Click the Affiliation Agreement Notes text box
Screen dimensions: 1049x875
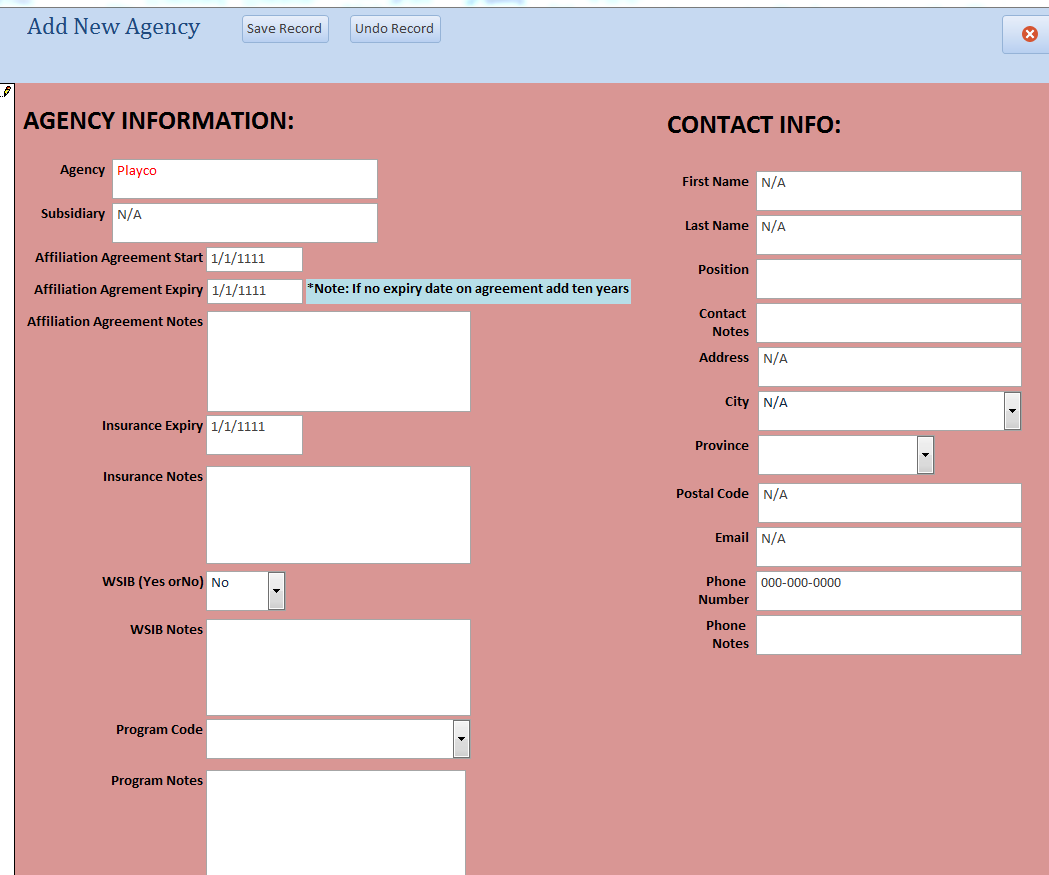339,361
